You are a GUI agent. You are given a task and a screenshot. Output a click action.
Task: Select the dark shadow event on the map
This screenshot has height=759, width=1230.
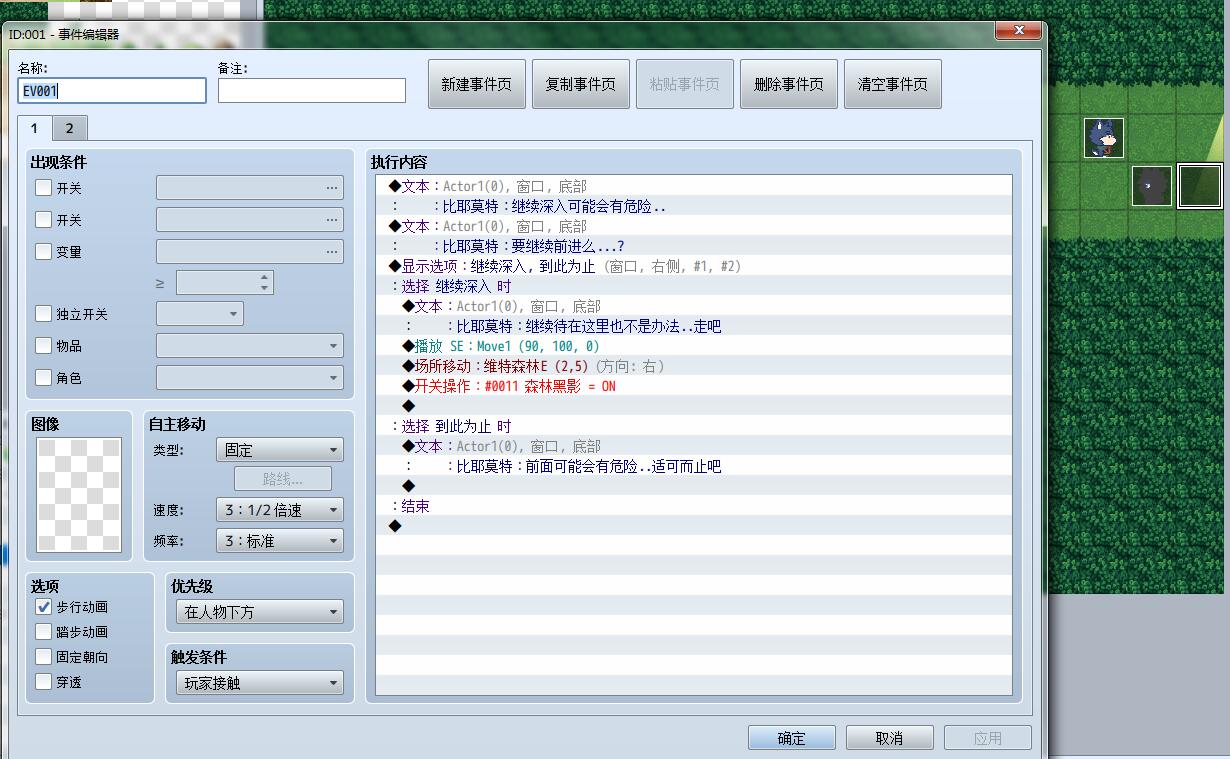point(1152,186)
